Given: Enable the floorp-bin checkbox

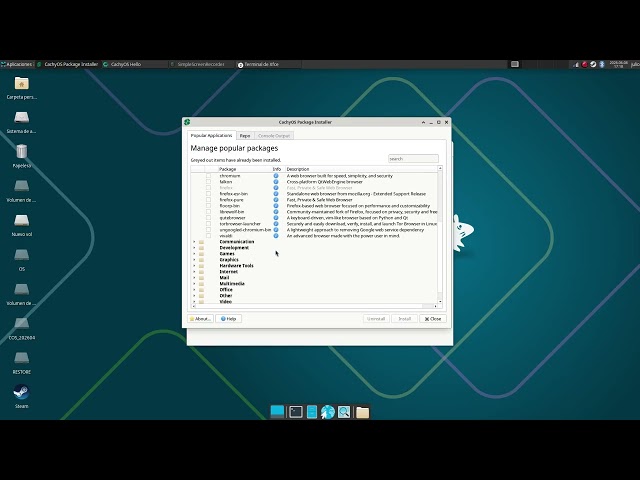Looking at the screenshot, I should point(209,206).
